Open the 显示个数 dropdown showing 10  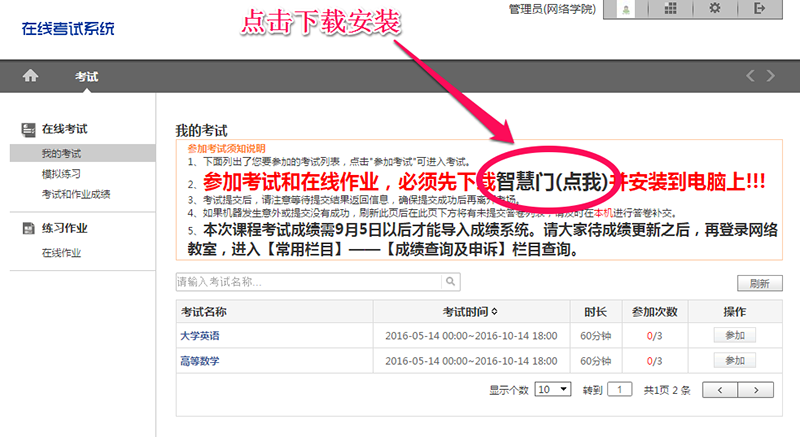(552, 388)
